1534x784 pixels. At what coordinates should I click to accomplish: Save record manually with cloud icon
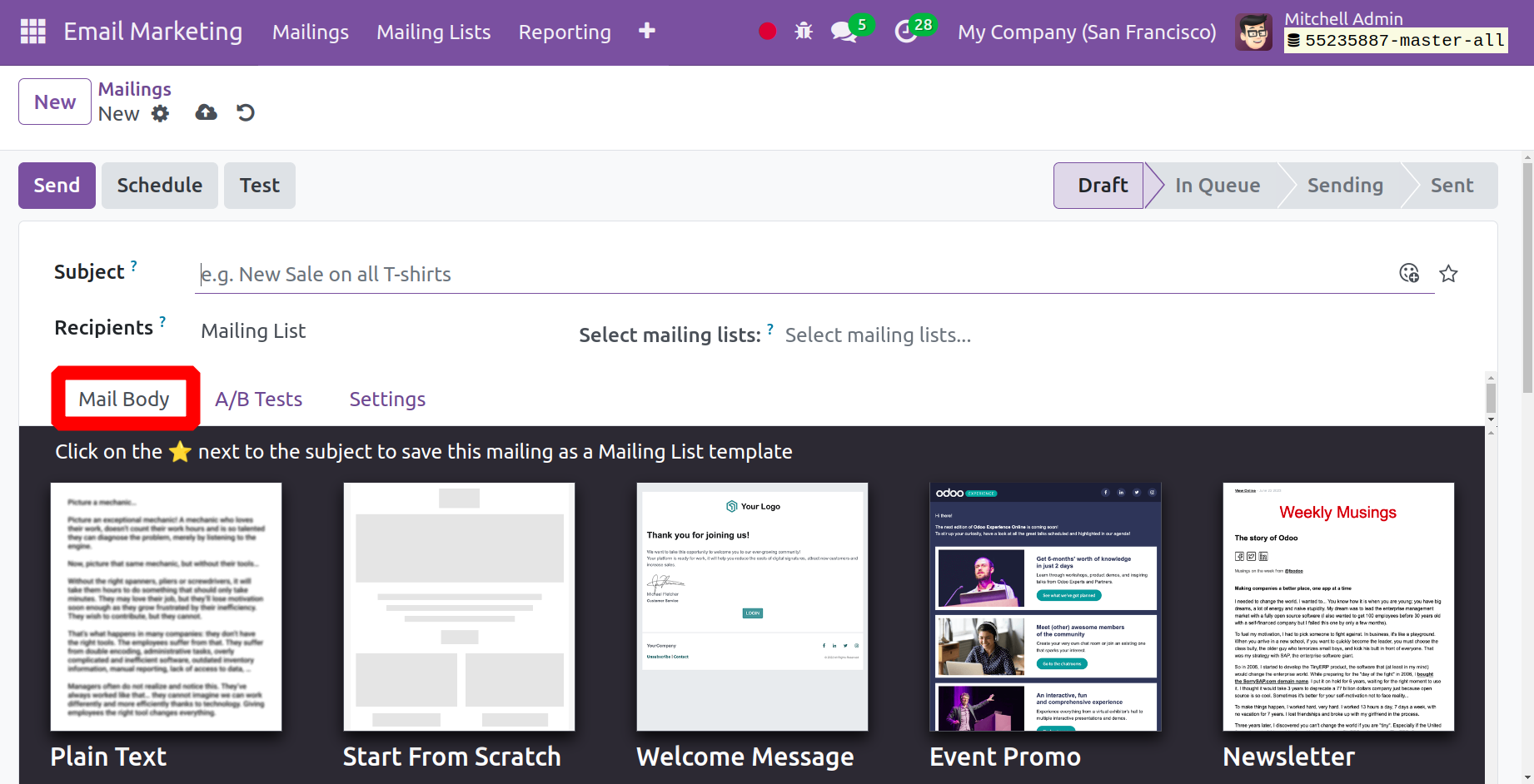tap(206, 113)
